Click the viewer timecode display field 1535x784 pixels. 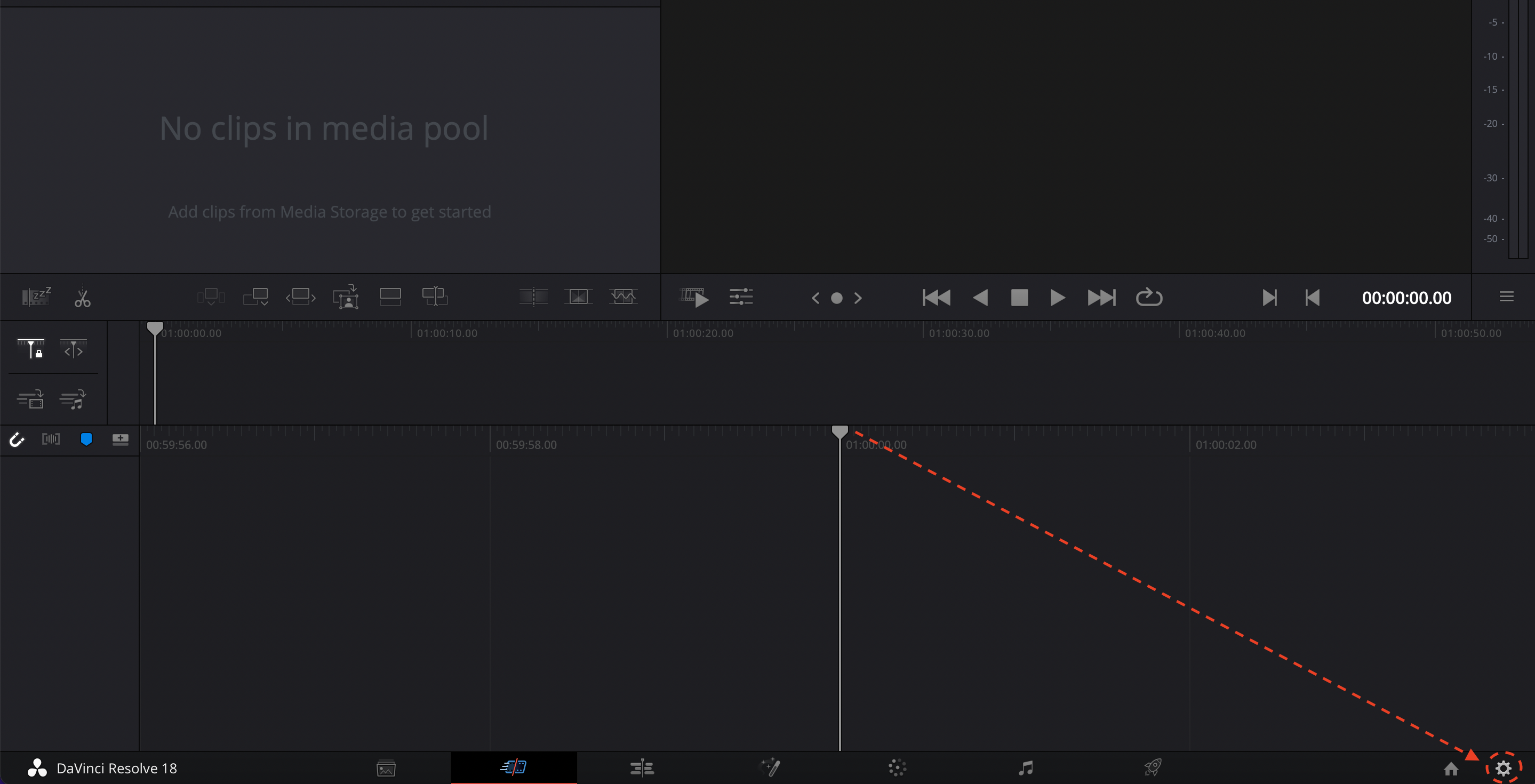point(1406,297)
